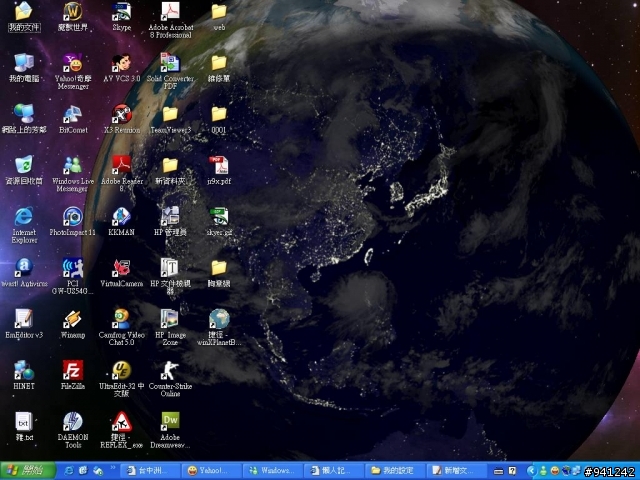Open the Windows Start (開始) menu
The image size is (640, 480).
pyautogui.click(x=28, y=471)
